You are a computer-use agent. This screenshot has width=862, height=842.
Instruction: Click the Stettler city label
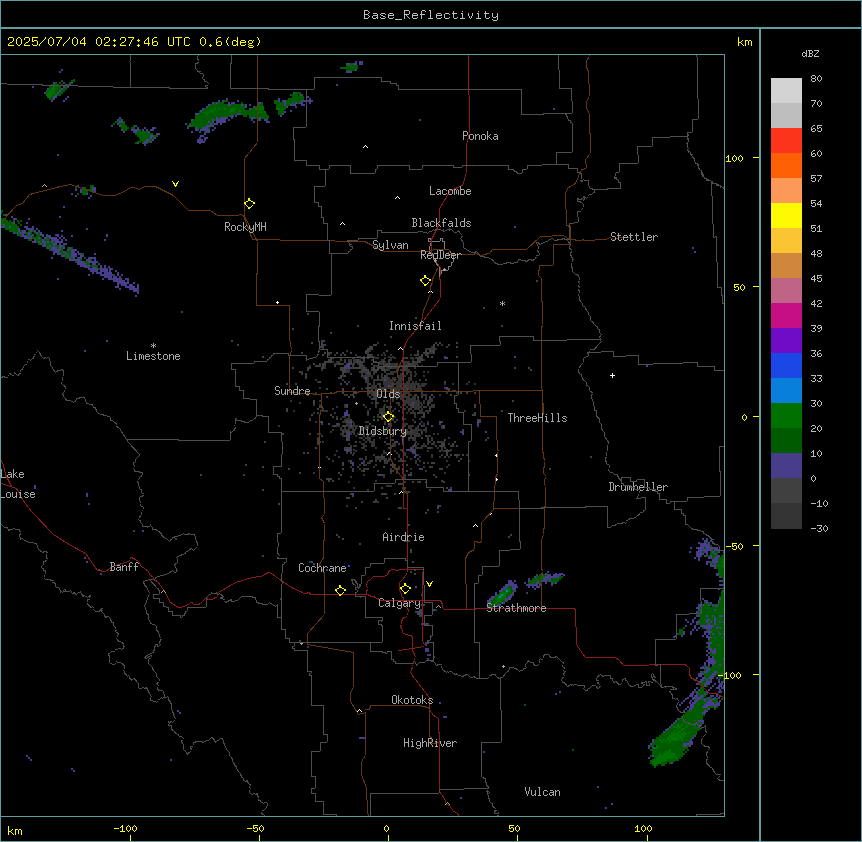[x=634, y=237]
